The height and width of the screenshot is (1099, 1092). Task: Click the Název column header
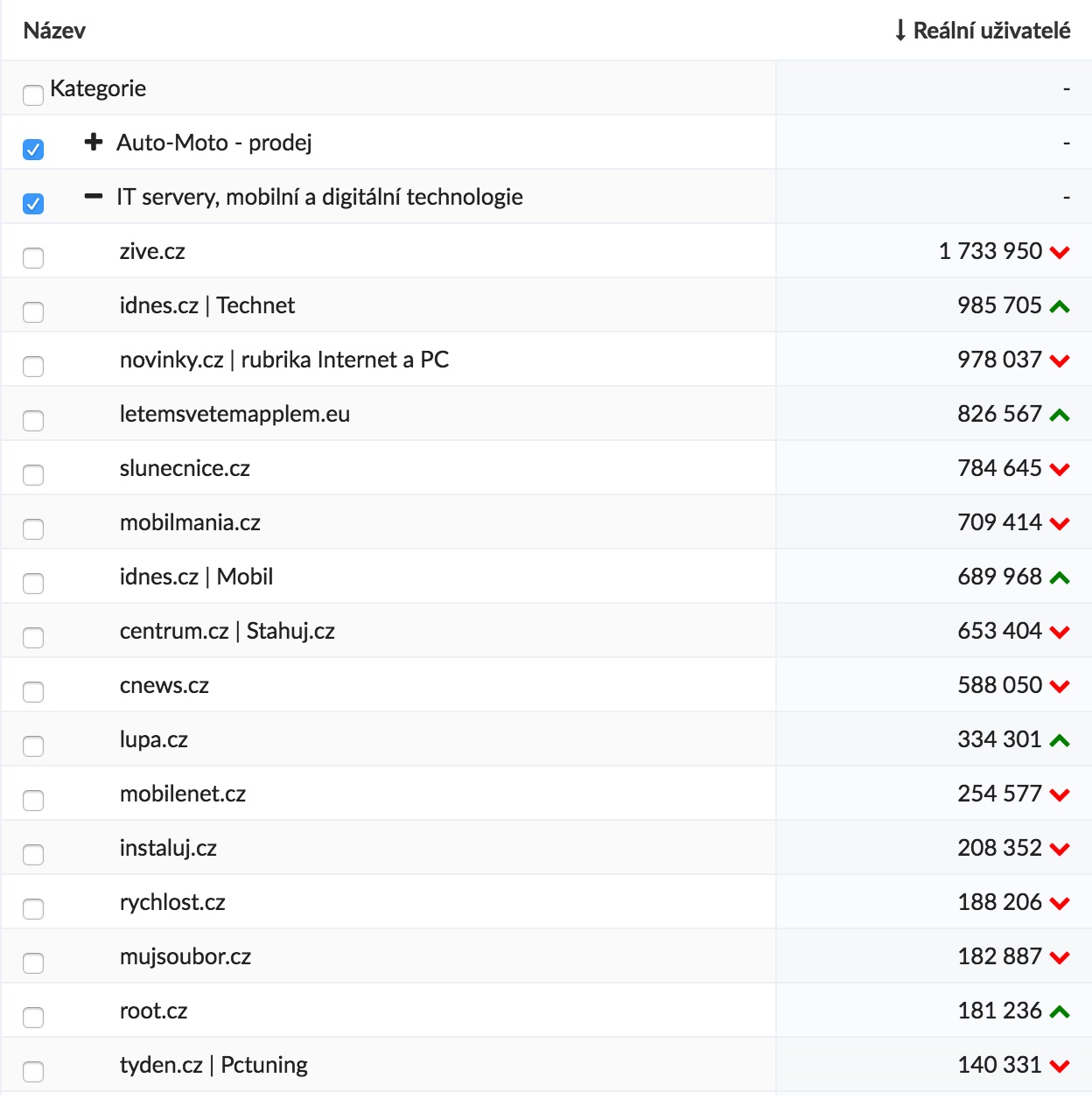pyautogui.click(x=54, y=31)
